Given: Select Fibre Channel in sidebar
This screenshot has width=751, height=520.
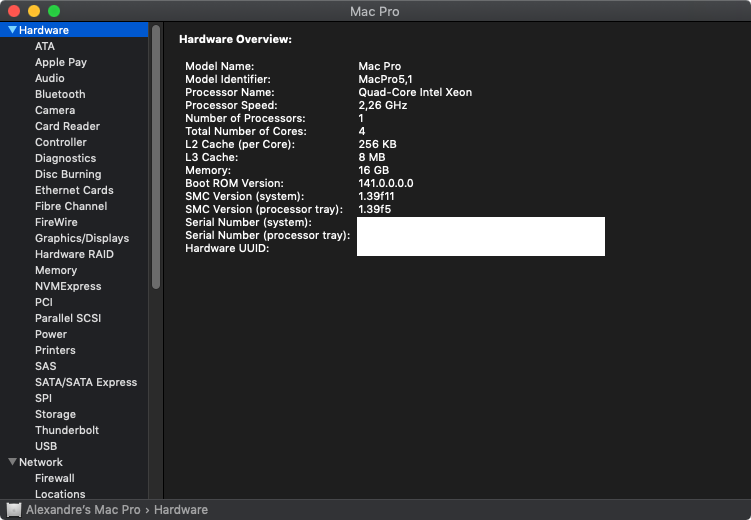Looking at the screenshot, I should [x=71, y=206].
